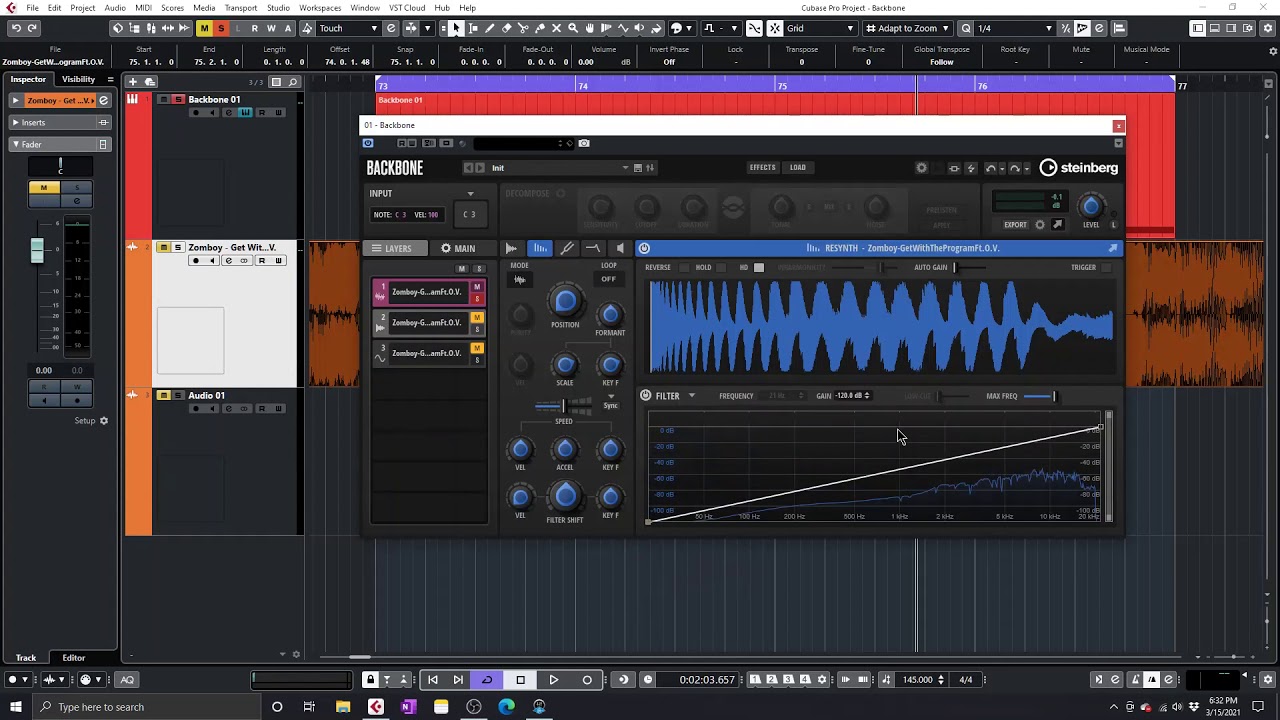
Task: Enable the REVERSE checkbox
Action: [x=684, y=268]
